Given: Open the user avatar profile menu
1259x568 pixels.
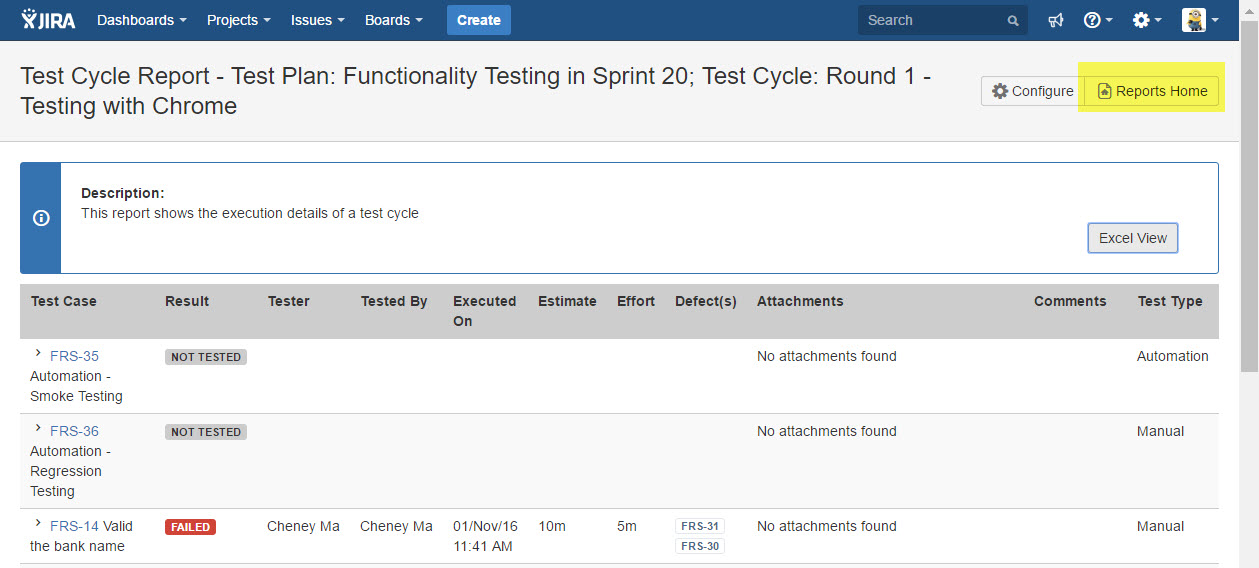Looking at the screenshot, I should point(1199,20).
